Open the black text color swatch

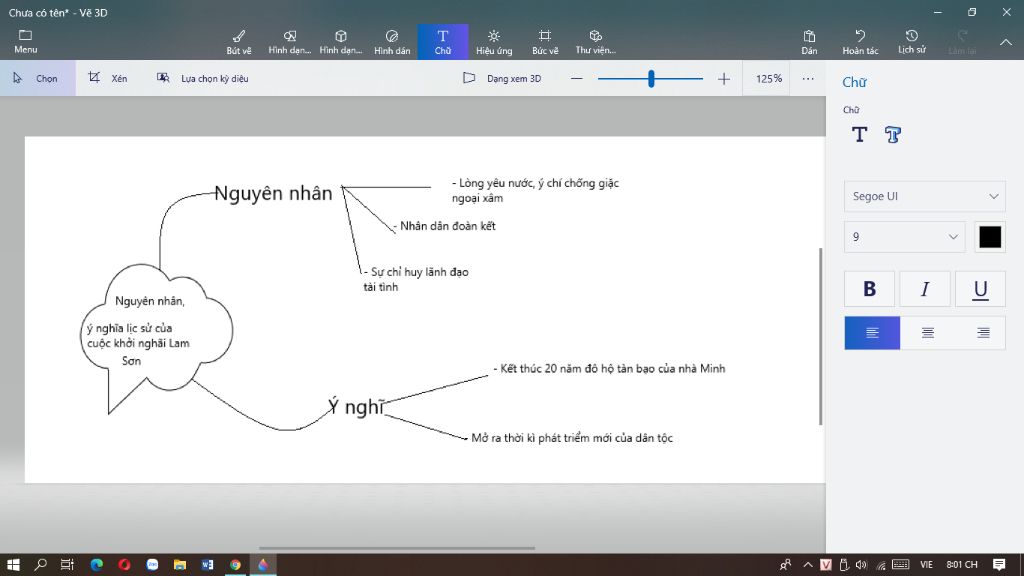(x=989, y=237)
